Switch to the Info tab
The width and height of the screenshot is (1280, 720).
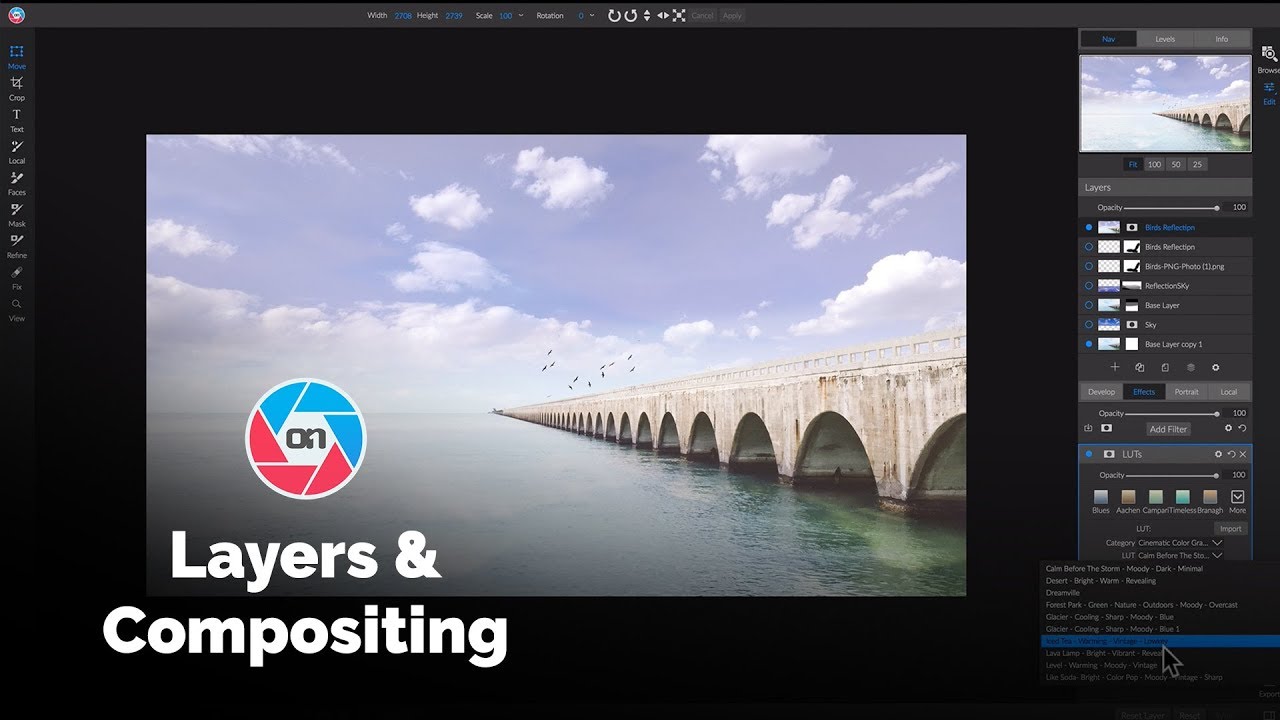coord(1222,39)
